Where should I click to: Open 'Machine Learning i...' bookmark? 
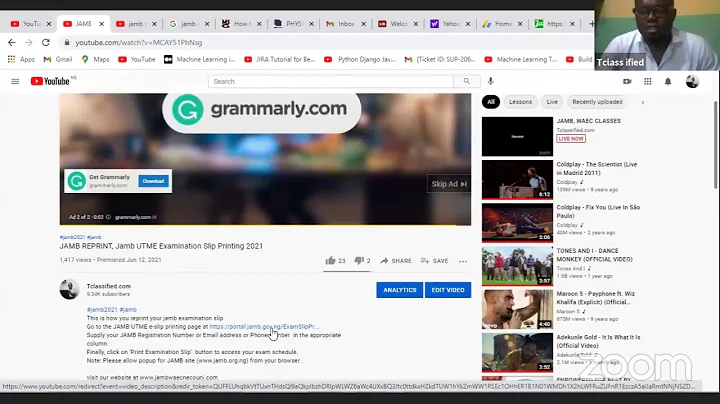tap(200, 59)
